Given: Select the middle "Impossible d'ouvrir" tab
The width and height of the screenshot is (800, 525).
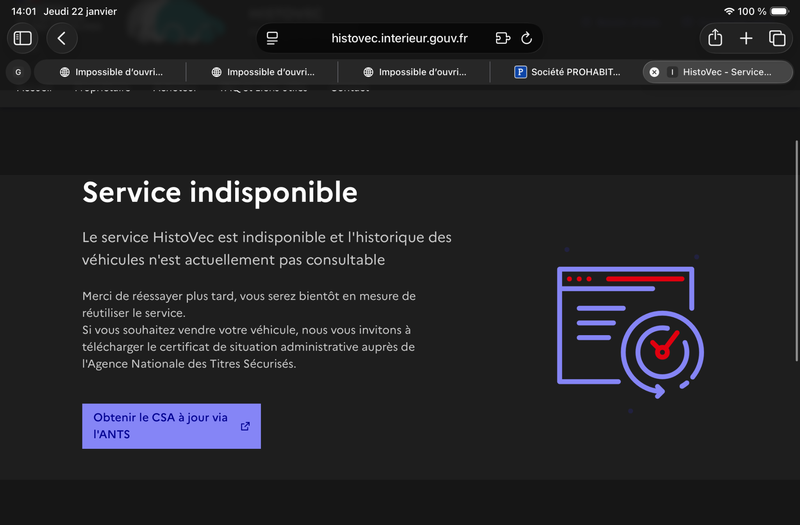Looking at the screenshot, I should tap(262, 72).
